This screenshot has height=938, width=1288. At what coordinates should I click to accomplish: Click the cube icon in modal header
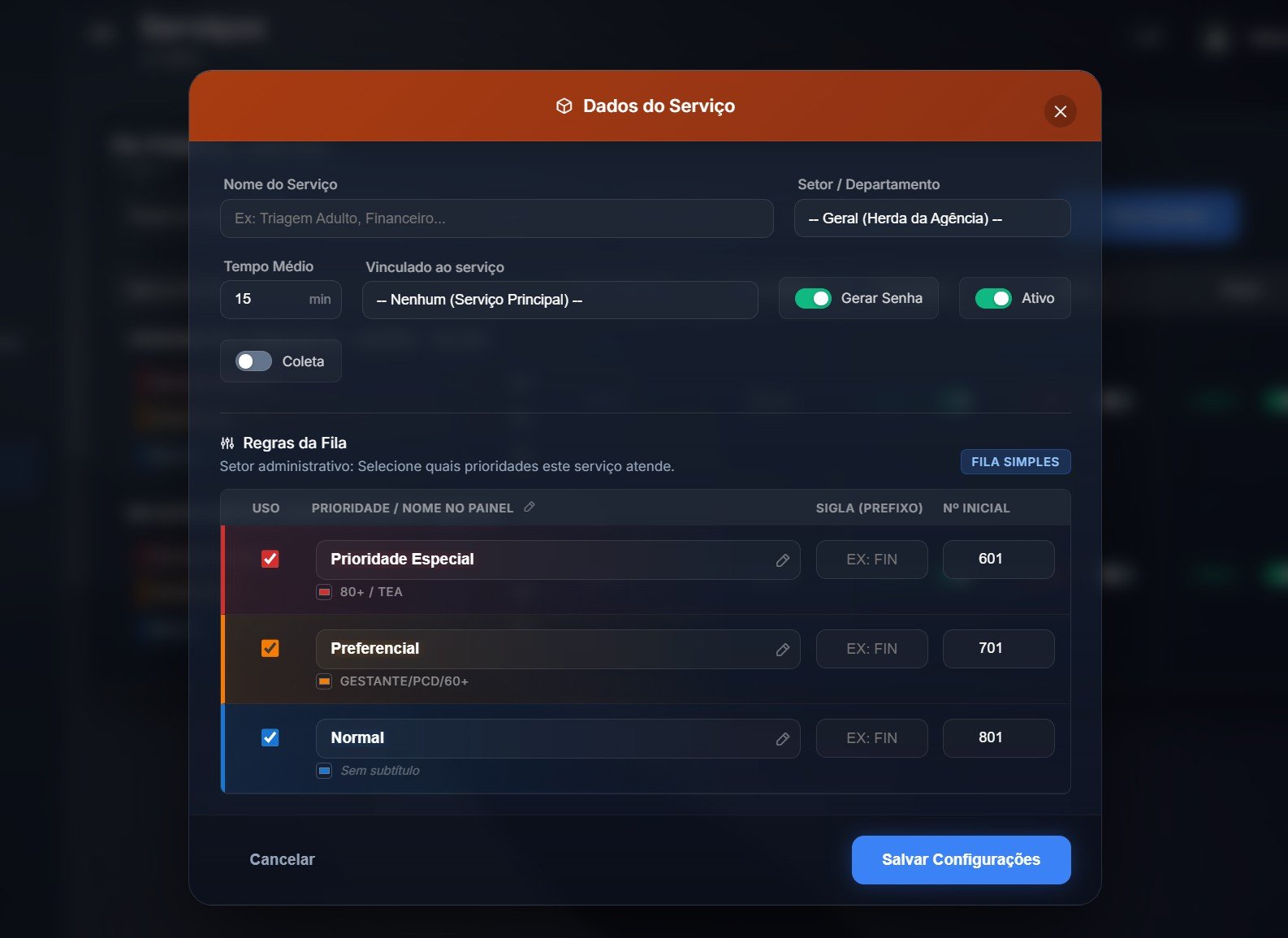tap(564, 106)
